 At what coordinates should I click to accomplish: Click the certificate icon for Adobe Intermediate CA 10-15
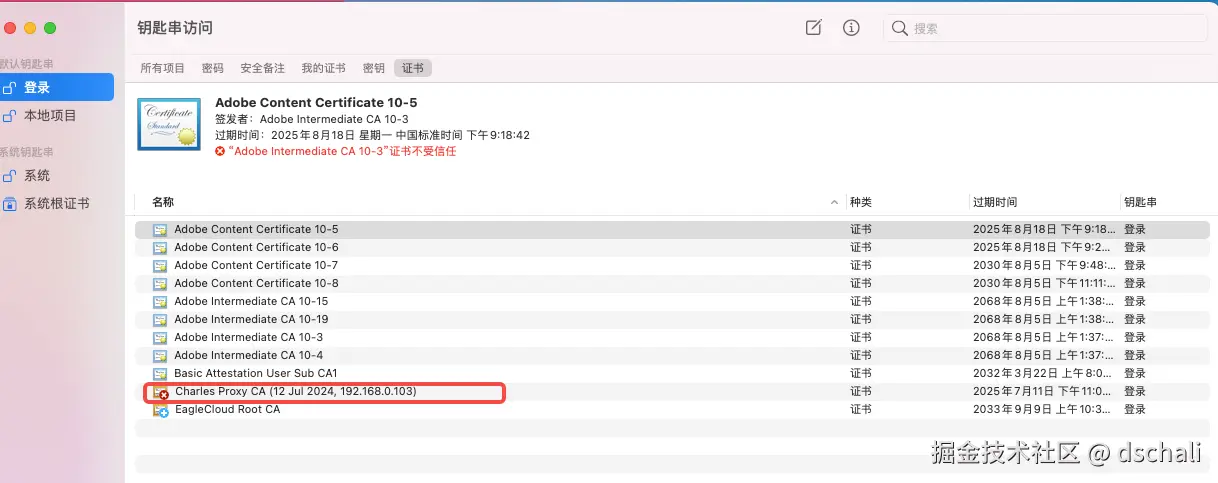(x=160, y=302)
